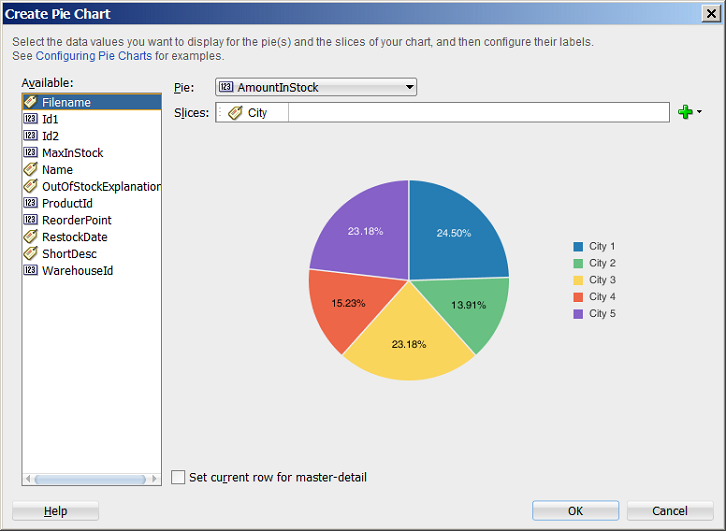Click the City 2 green legend swatch
This screenshot has width=726, height=531.
[x=578, y=263]
